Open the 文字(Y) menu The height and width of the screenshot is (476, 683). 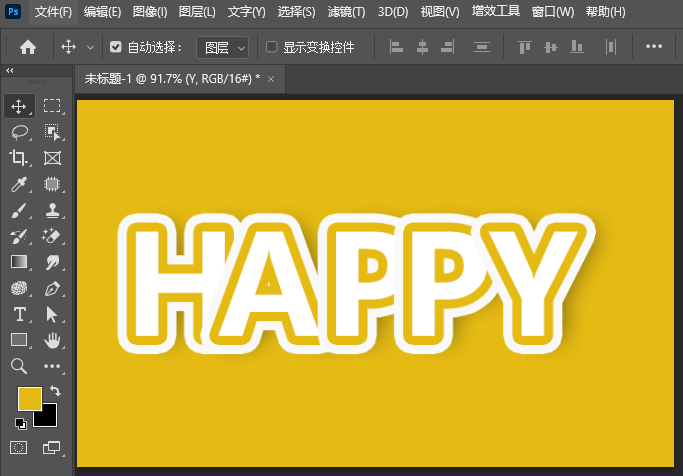247,12
